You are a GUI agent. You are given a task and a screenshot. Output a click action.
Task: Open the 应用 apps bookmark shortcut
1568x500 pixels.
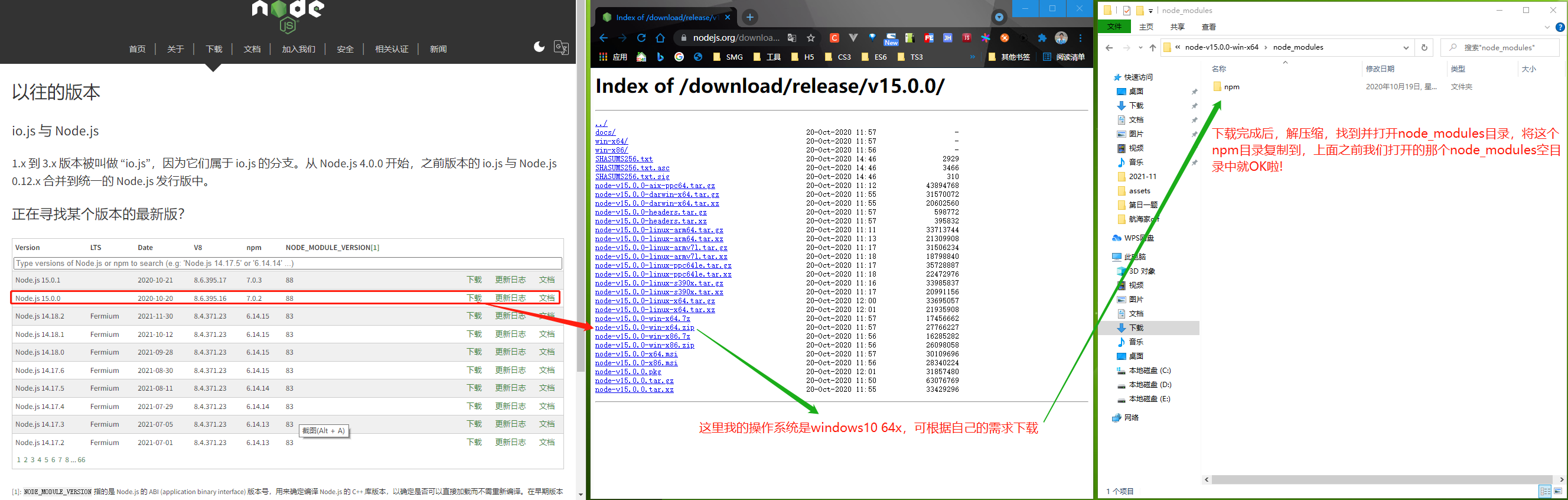(x=613, y=57)
